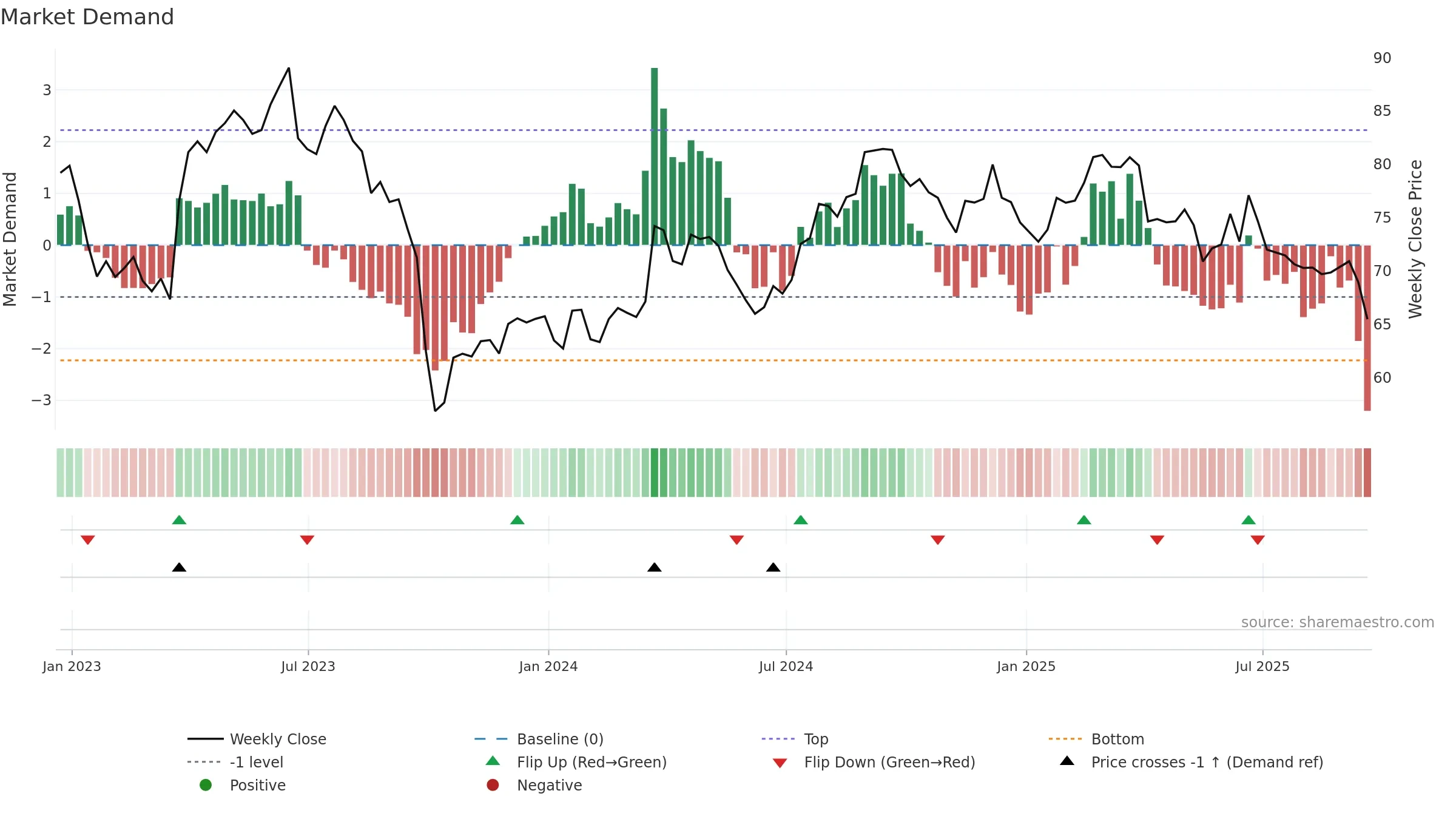Toggle the Flip Down (Green→Red) legend entry

pyautogui.click(x=874, y=762)
